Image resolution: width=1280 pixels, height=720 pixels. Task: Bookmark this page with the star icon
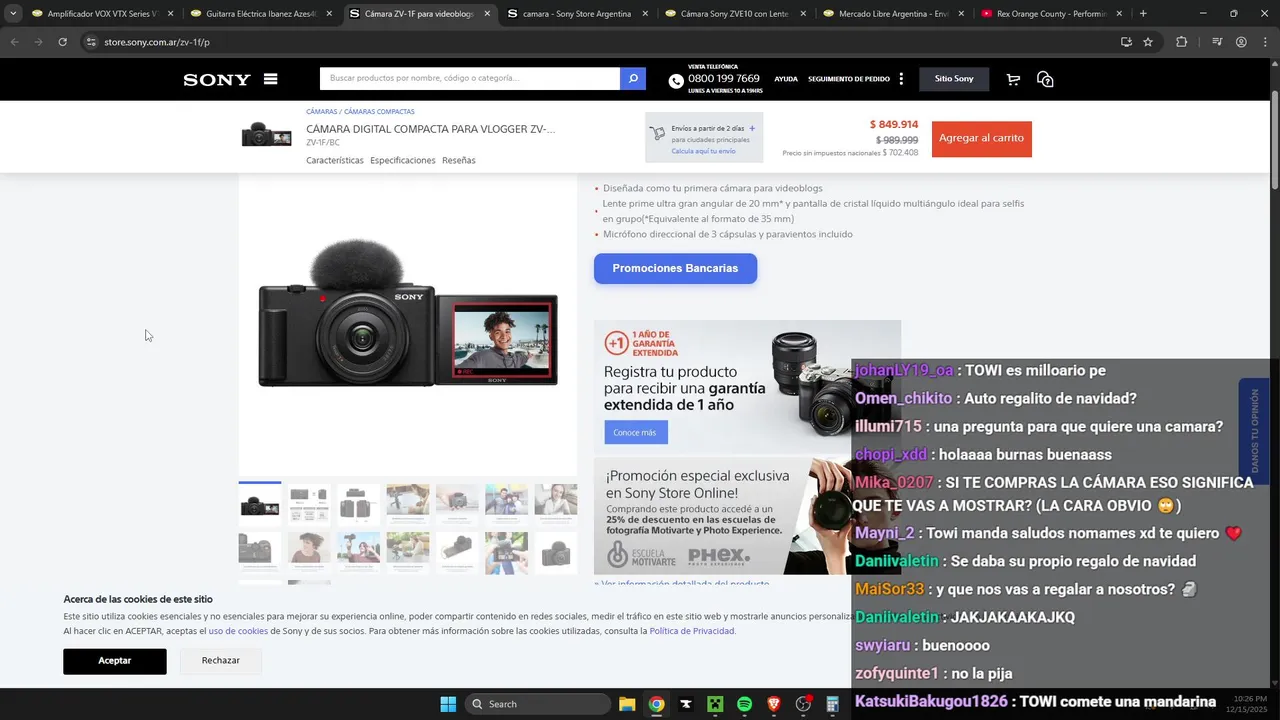tap(1148, 42)
